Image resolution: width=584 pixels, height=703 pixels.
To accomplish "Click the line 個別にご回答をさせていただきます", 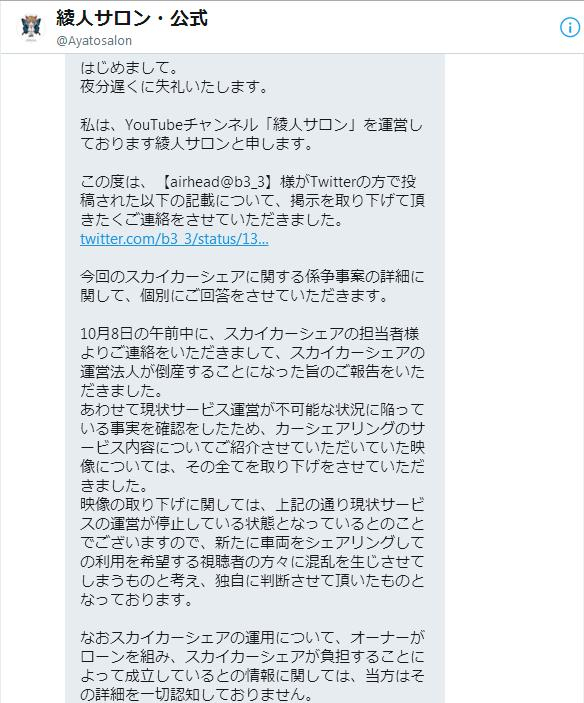I will [234, 296].
